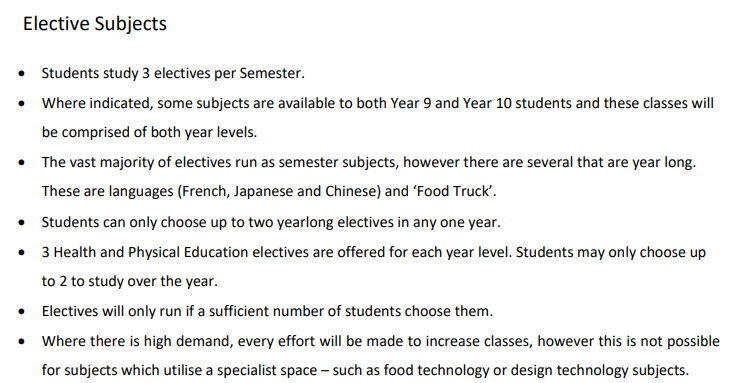Click the words 'semester subjects' in third bullet
Viewport: 734px width, 383px height.
click(x=338, y=162)
